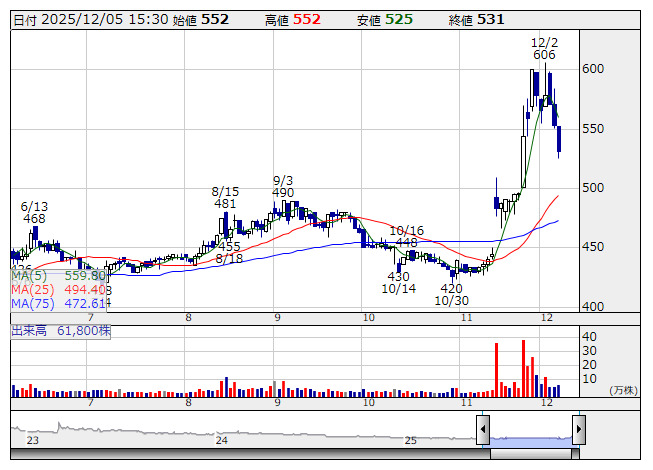Click the left range handle arrow in navigator
This screenshot has height=470, width=653.
coord(482,431)
